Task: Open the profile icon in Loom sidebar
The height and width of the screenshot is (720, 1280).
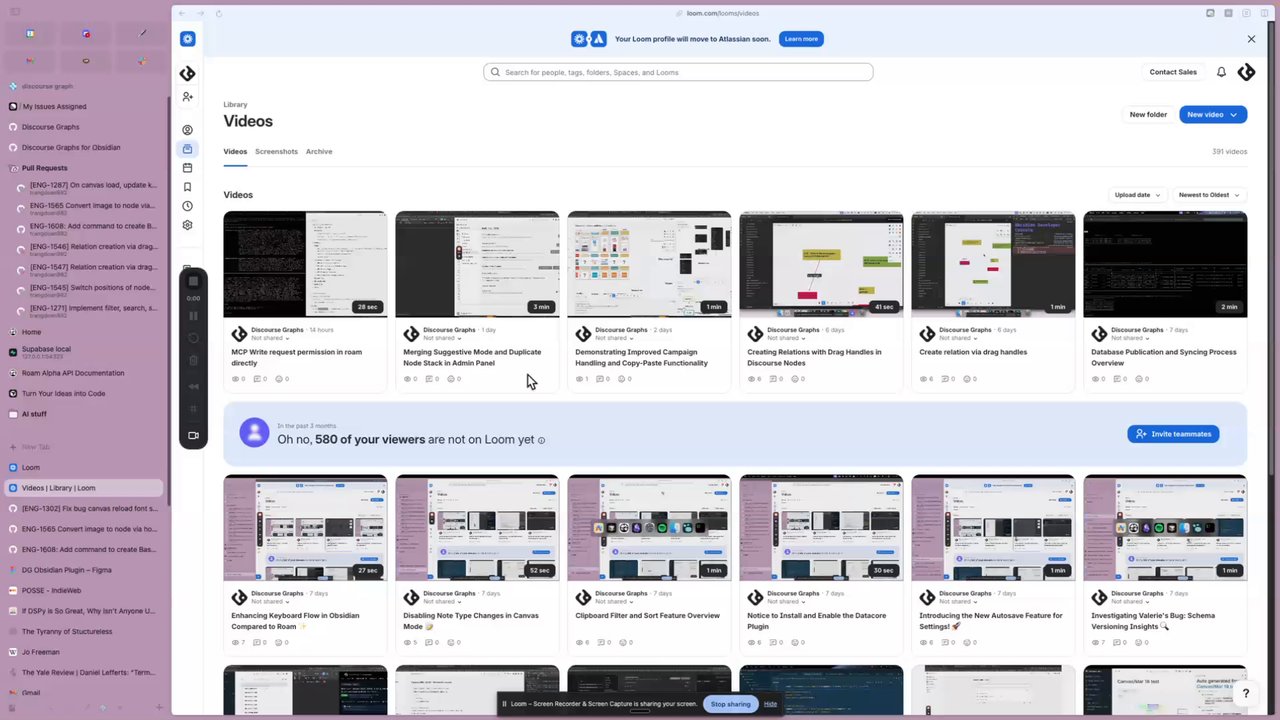Action: pos(187,130)
